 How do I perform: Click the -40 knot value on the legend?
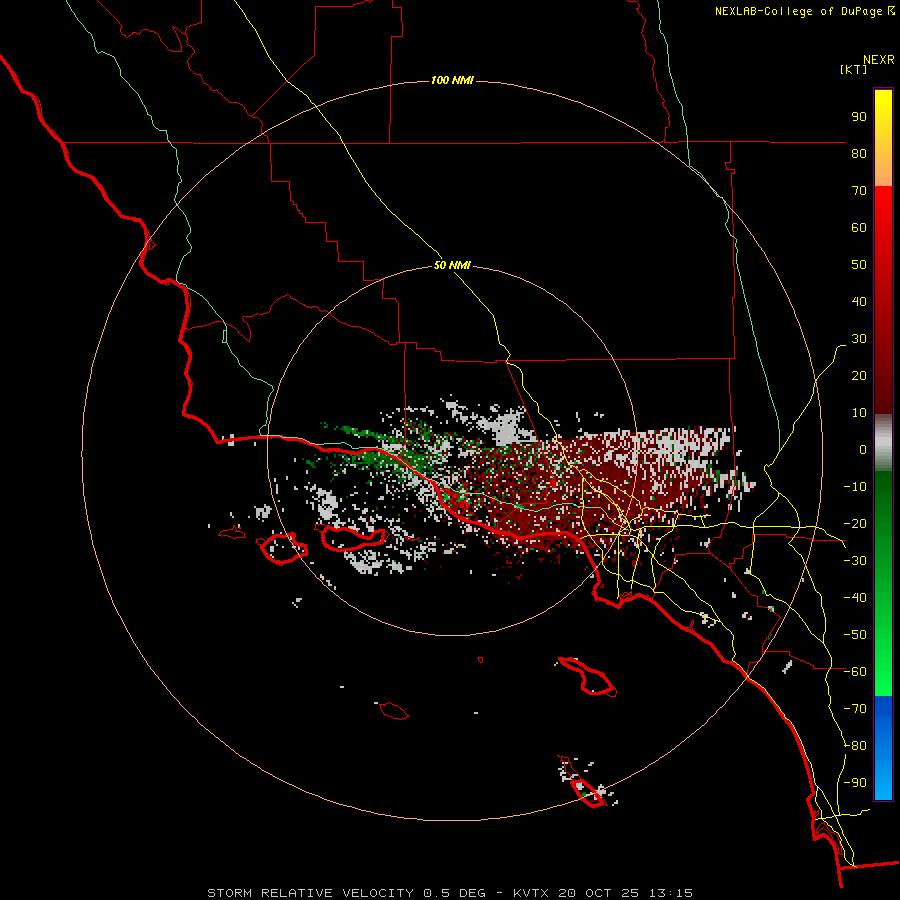pos(855,598)
